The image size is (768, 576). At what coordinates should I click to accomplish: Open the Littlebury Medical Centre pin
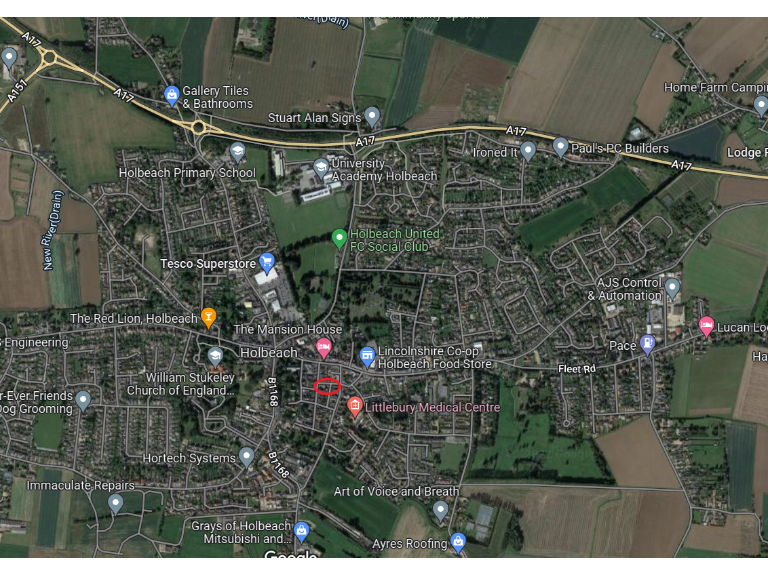[355, 407]
